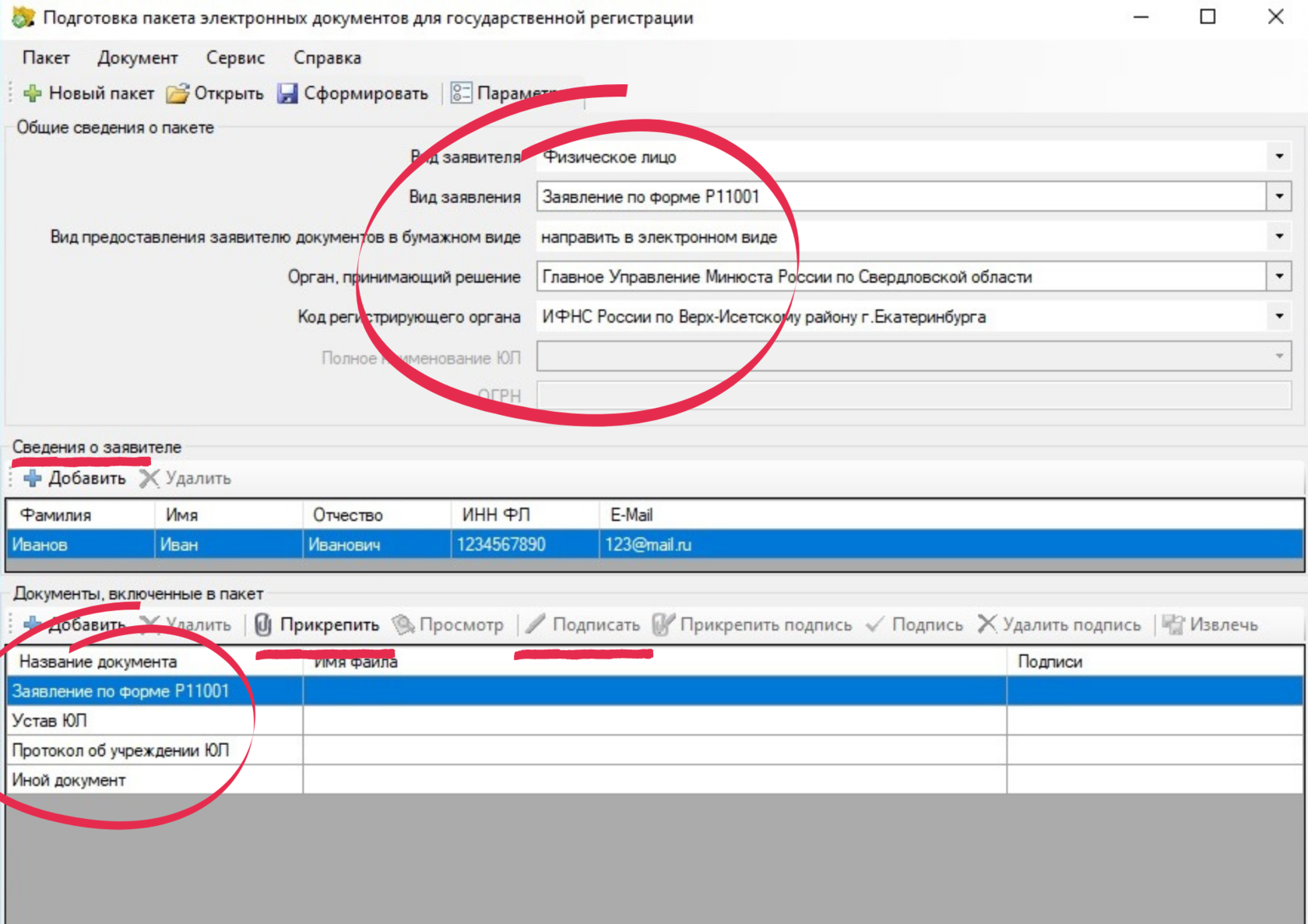Click the Удалить подпись label
The height and width of the screenshot is (924, 1308).
click(1071, 624)
